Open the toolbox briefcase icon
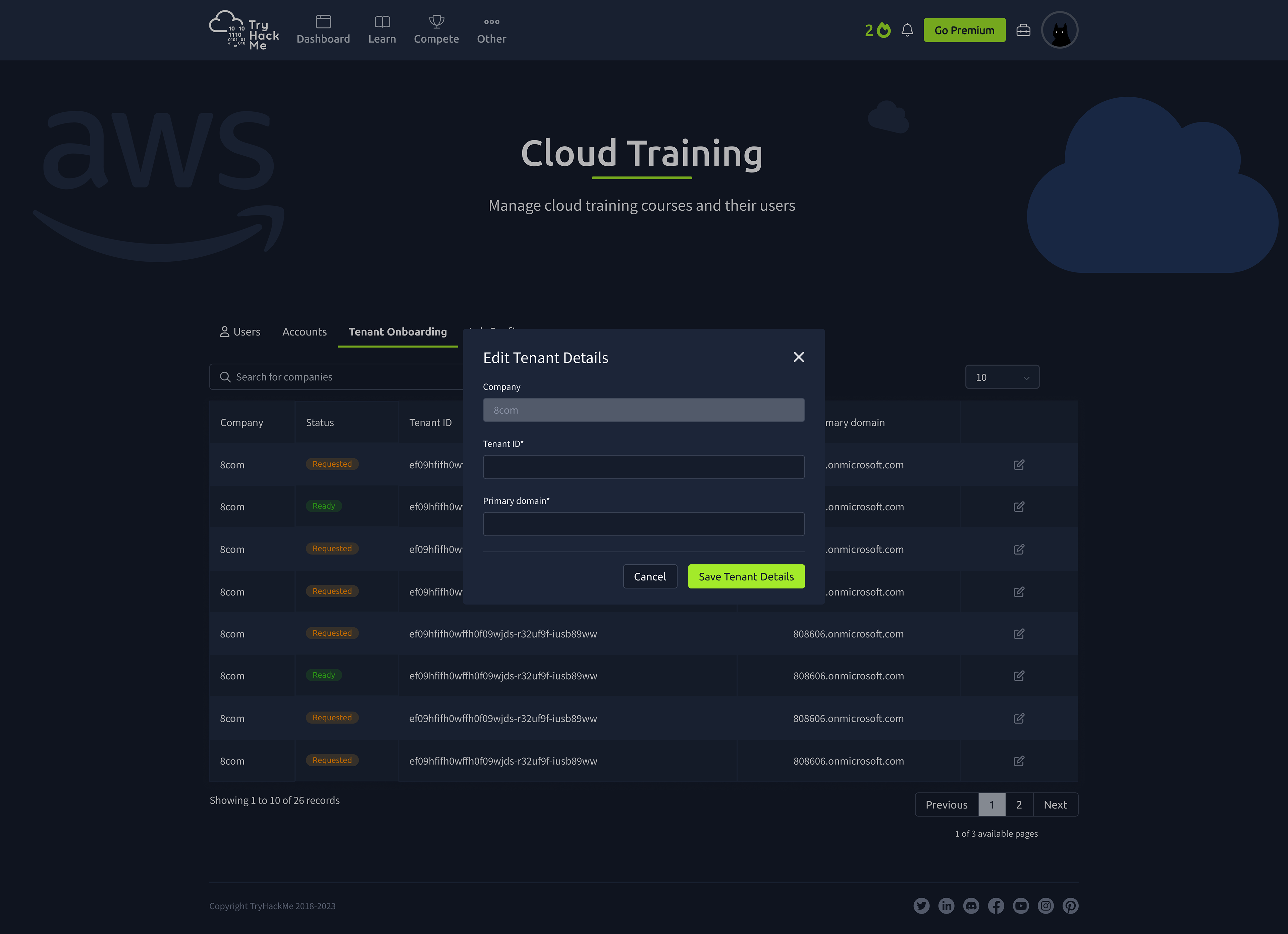Screen dimensions: 1288x934 pos(1023,30)
